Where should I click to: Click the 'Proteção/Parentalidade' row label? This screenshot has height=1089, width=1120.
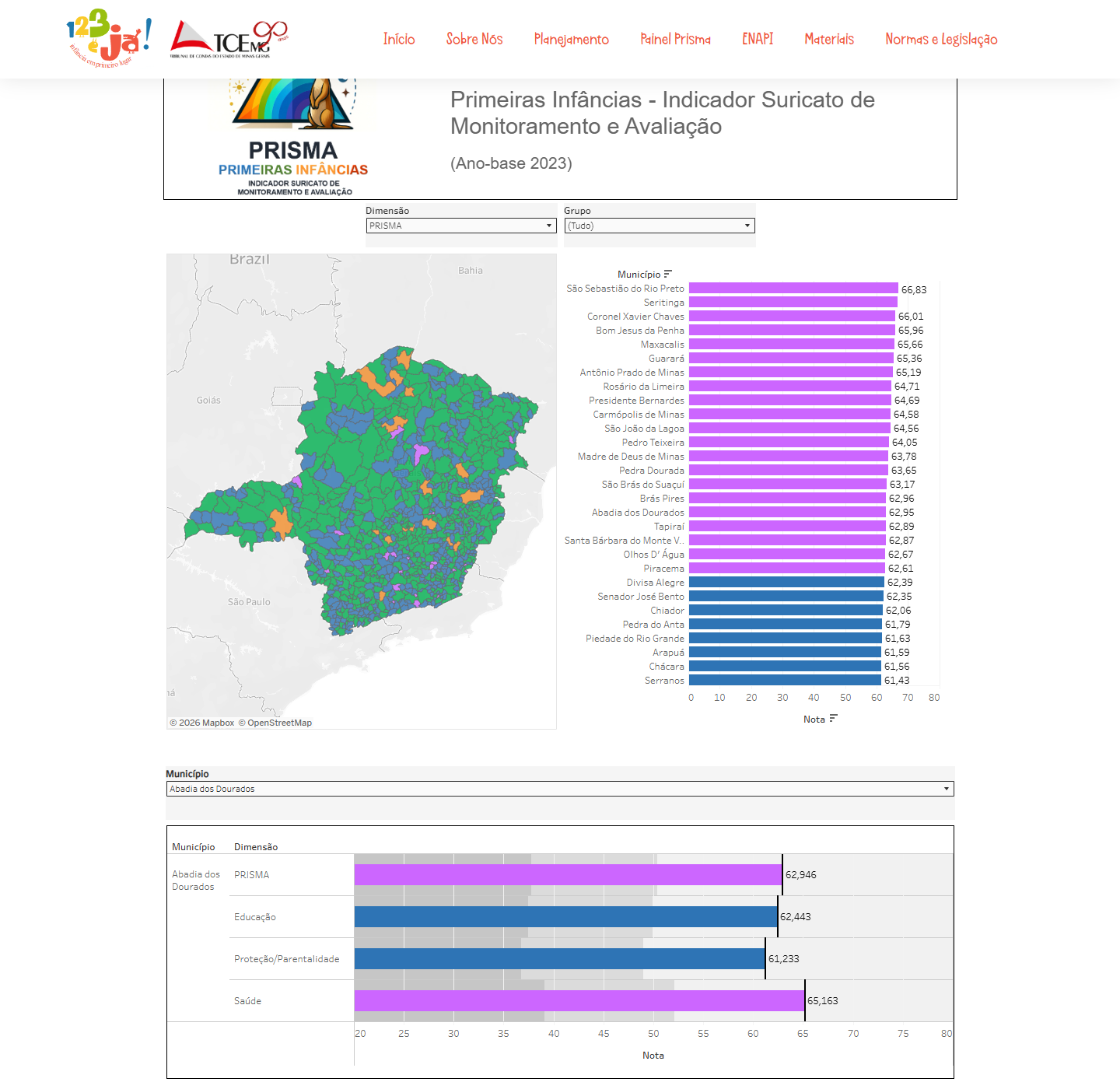(287, 959)
